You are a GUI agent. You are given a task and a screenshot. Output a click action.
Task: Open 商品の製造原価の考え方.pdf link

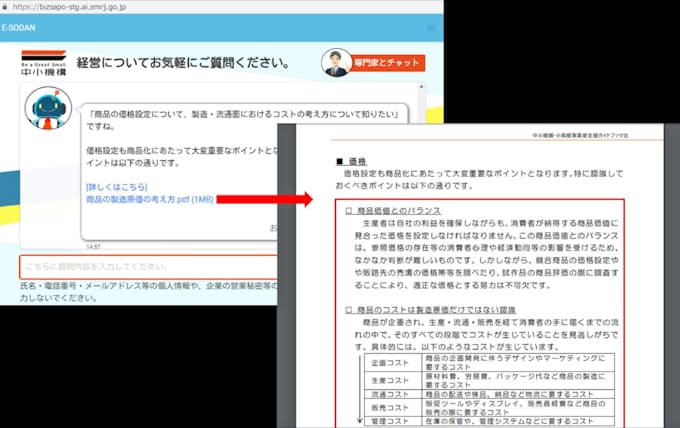tap(148, 199)
